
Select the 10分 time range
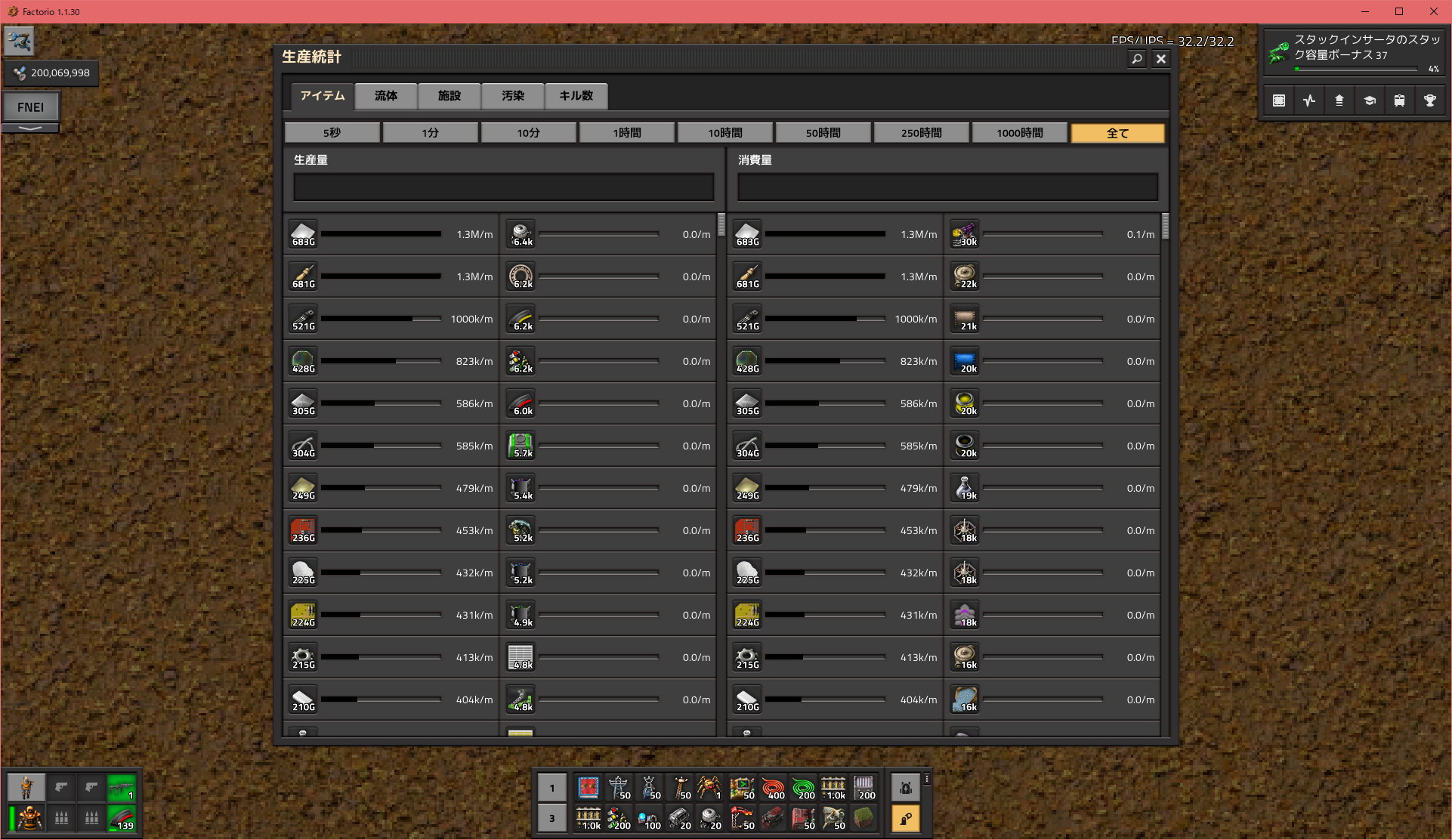[x=529, y=133]
